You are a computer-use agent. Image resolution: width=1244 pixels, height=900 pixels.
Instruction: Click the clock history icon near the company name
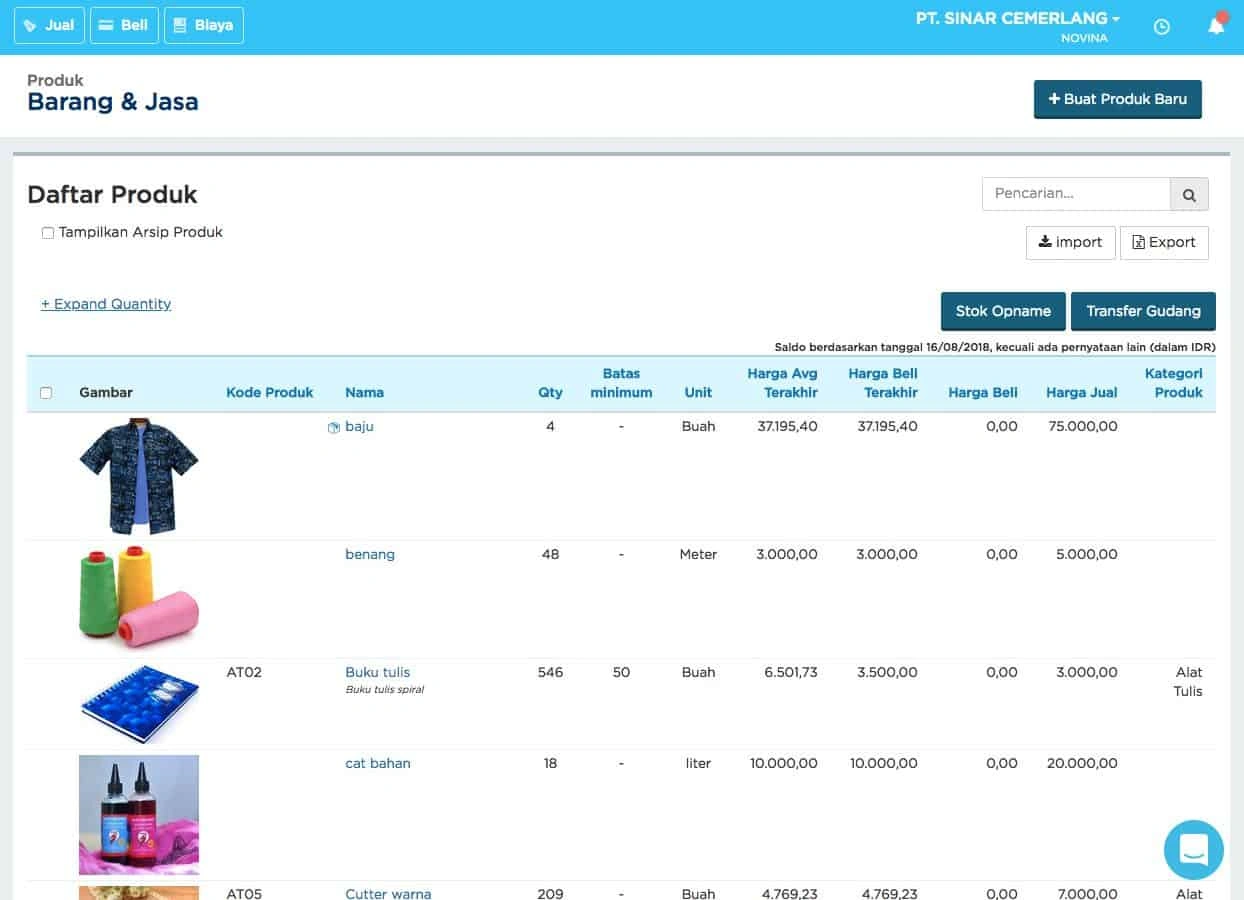click(x=1161, y=26)
